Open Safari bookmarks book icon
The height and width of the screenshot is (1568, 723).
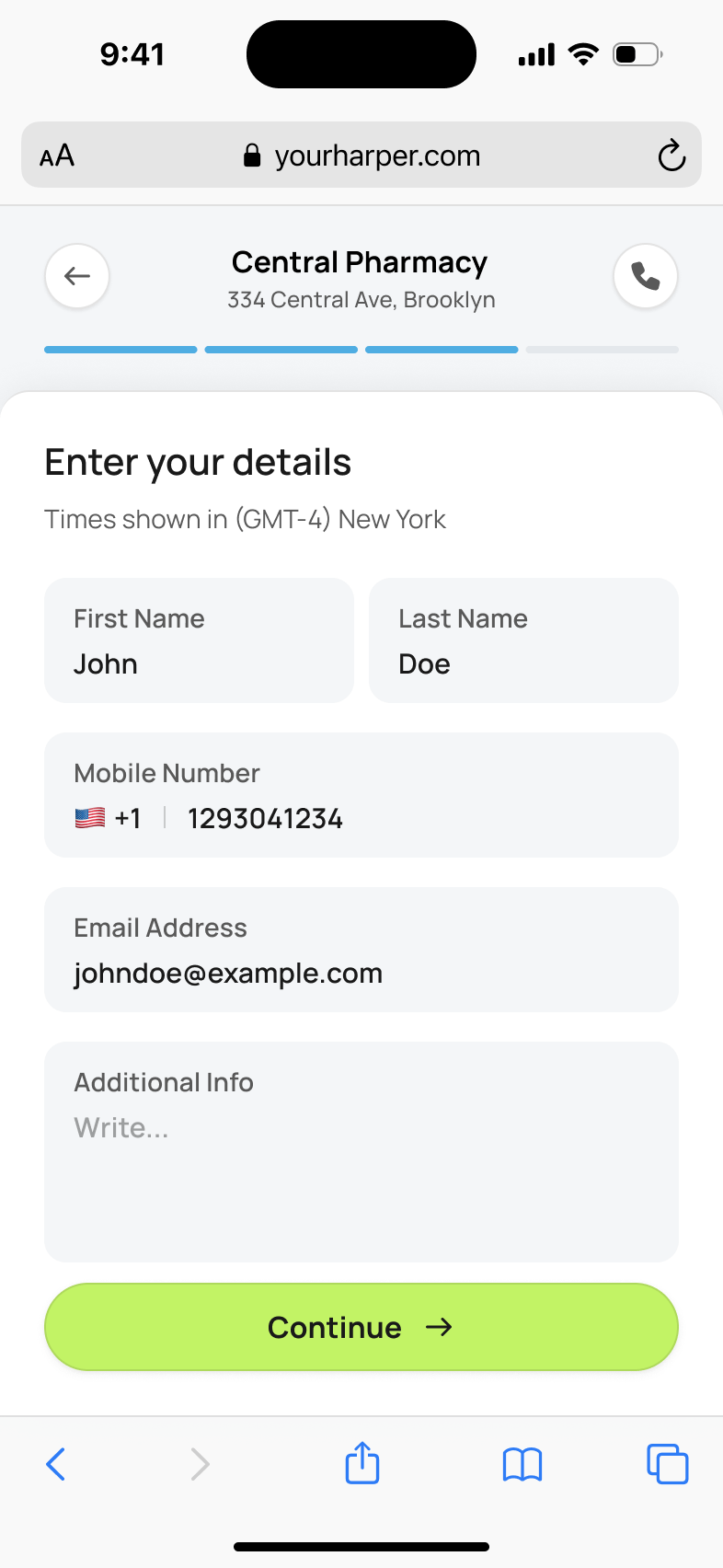[x=522, y=1464]
